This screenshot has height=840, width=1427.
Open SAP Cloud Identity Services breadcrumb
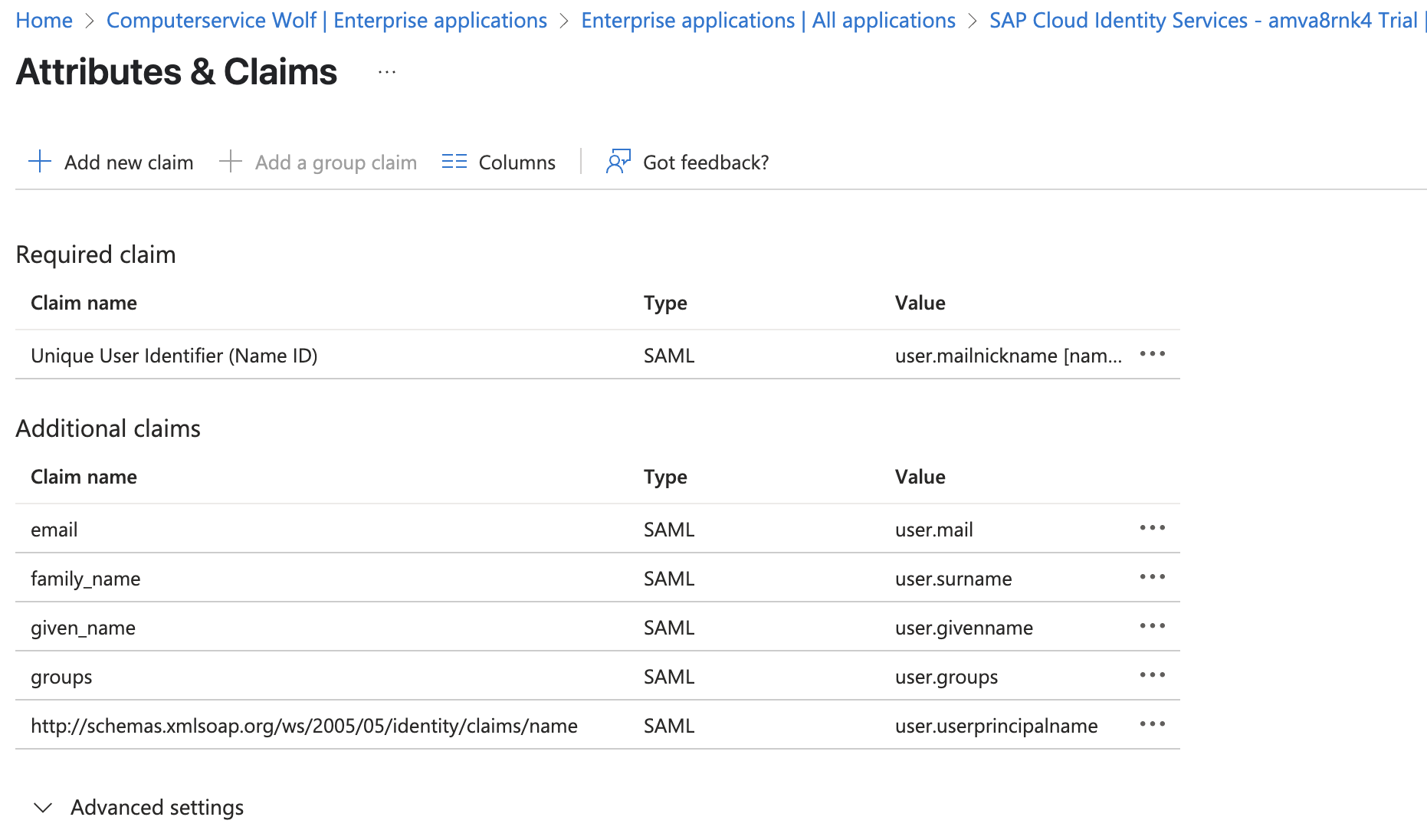[x=1207, y=21]
